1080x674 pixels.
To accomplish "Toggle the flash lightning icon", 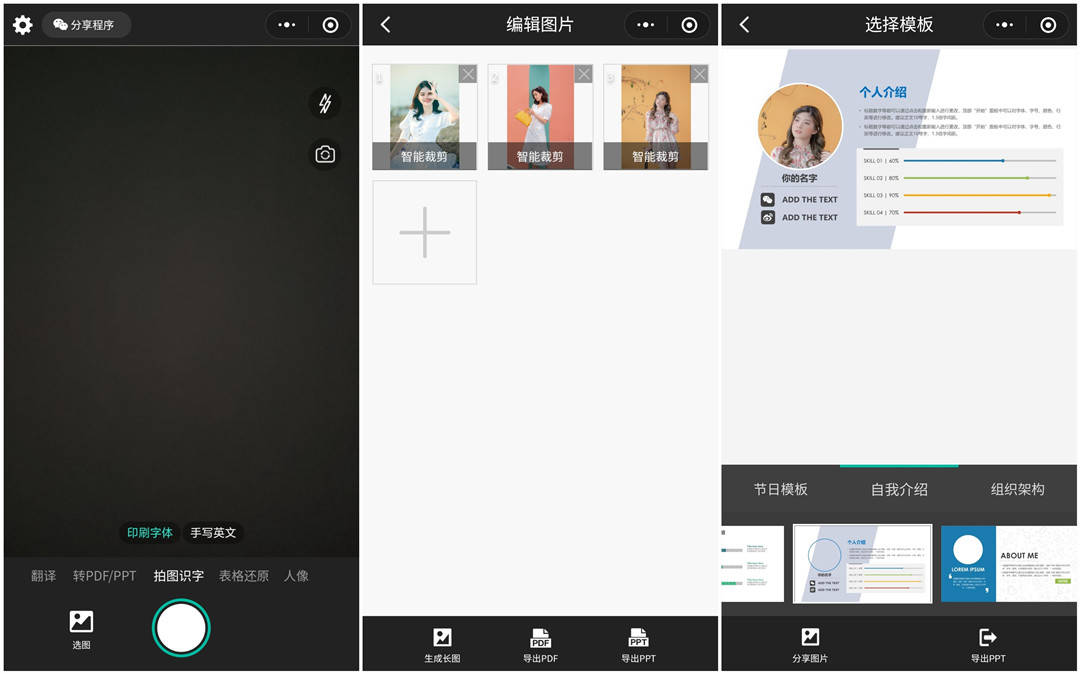I will tap(325, 103).
